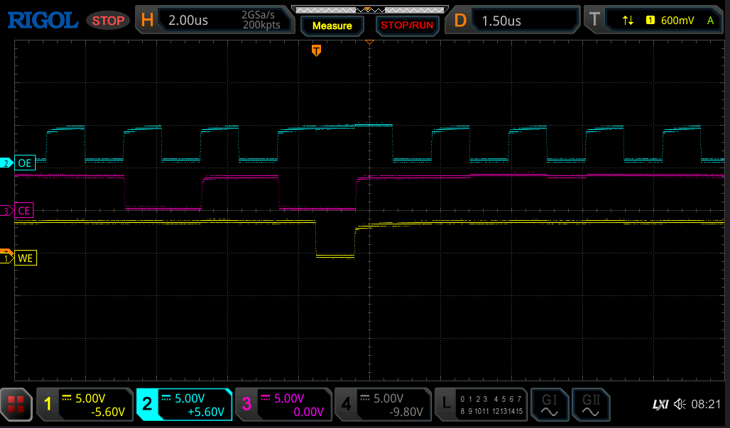This screenshot has width=730, height=428.
Task: Click the memory waveform position bar at top
Action: click(370, 9)
